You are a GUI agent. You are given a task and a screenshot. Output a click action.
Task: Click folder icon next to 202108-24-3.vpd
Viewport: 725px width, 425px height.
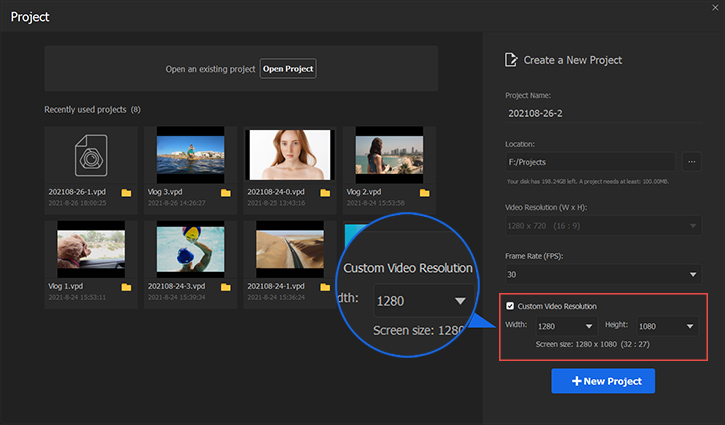(226, 287)
